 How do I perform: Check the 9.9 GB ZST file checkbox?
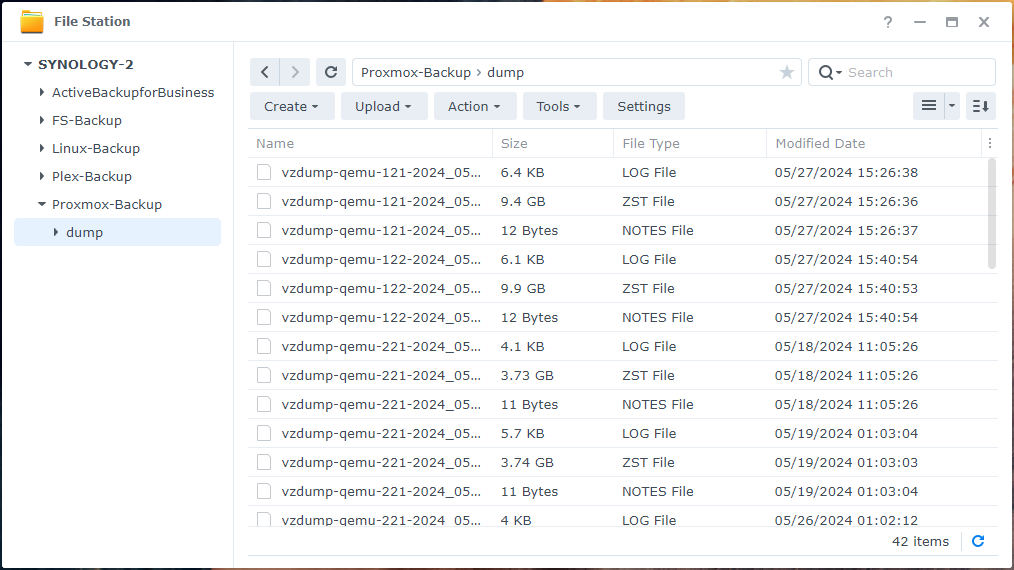264,288
